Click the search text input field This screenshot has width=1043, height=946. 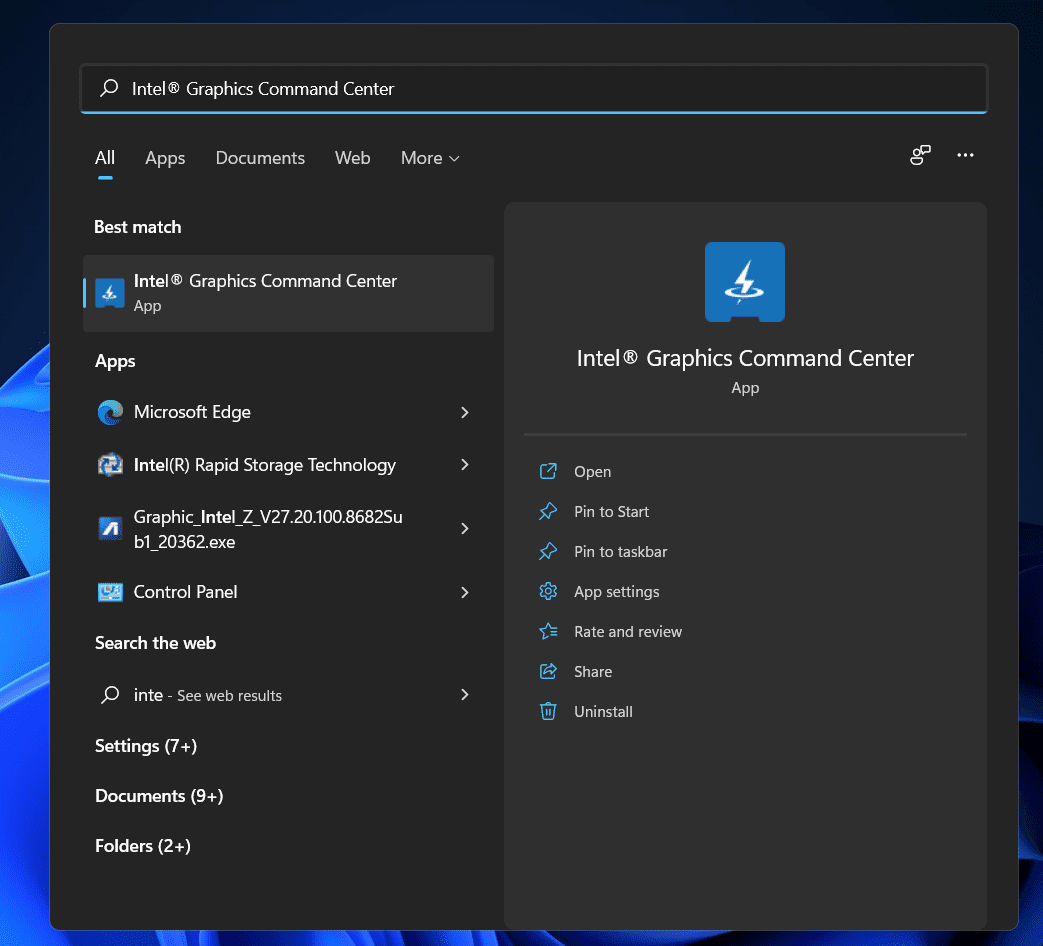point(533,88)
